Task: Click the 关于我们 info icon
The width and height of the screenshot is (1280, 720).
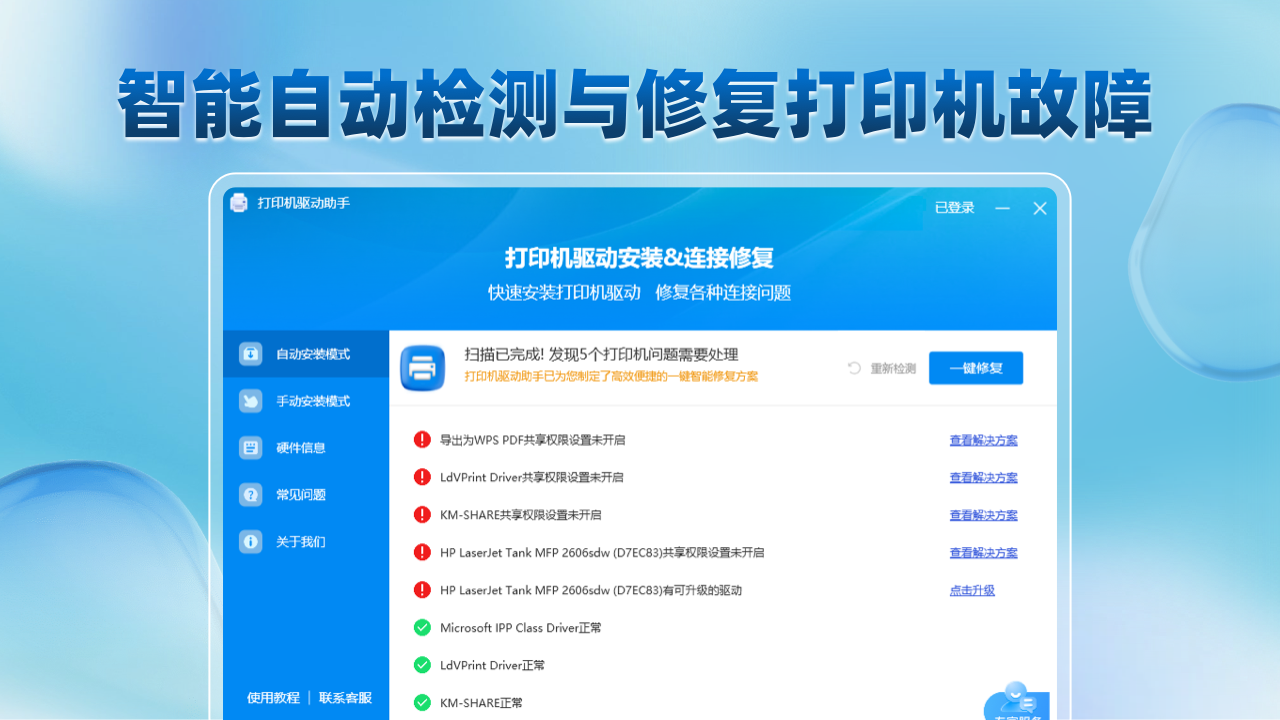Action: (x=250, y=542)
